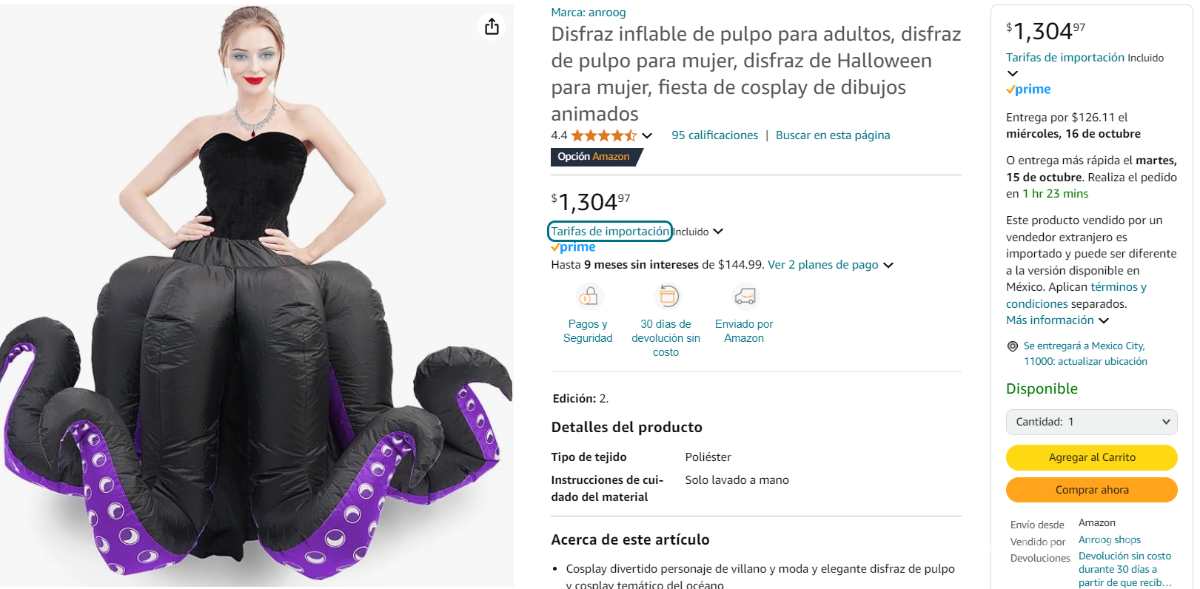Click the highlighted Tarifas de importación label

pos(609,231)
